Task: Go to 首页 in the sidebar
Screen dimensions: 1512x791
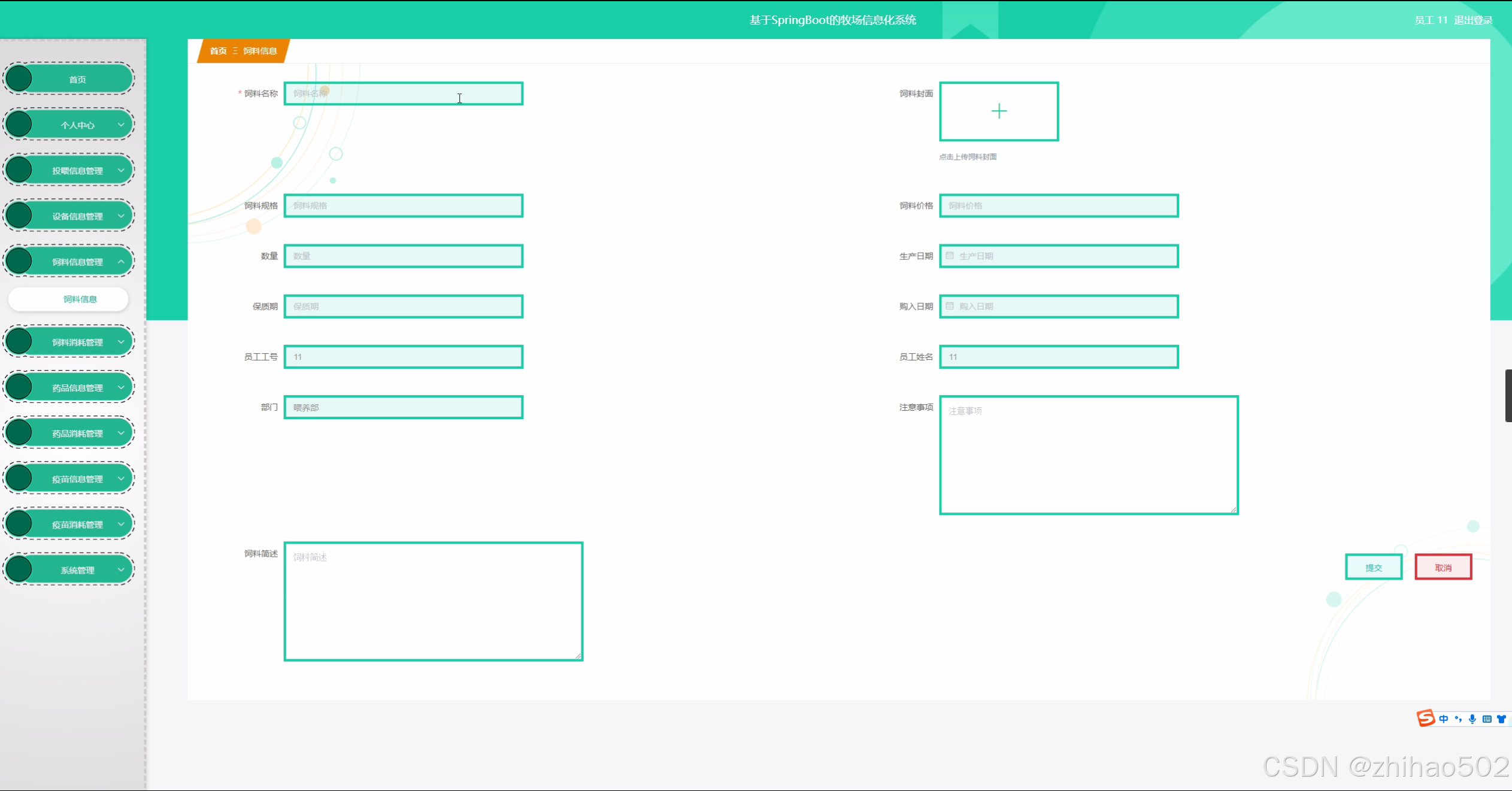Action: [x=69, y=79]
